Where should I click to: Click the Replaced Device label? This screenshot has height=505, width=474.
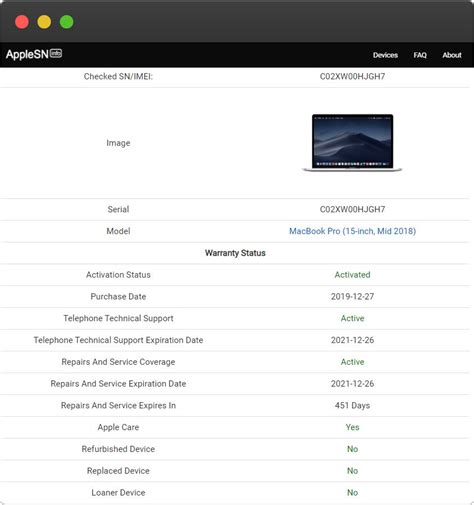[118, 471]
